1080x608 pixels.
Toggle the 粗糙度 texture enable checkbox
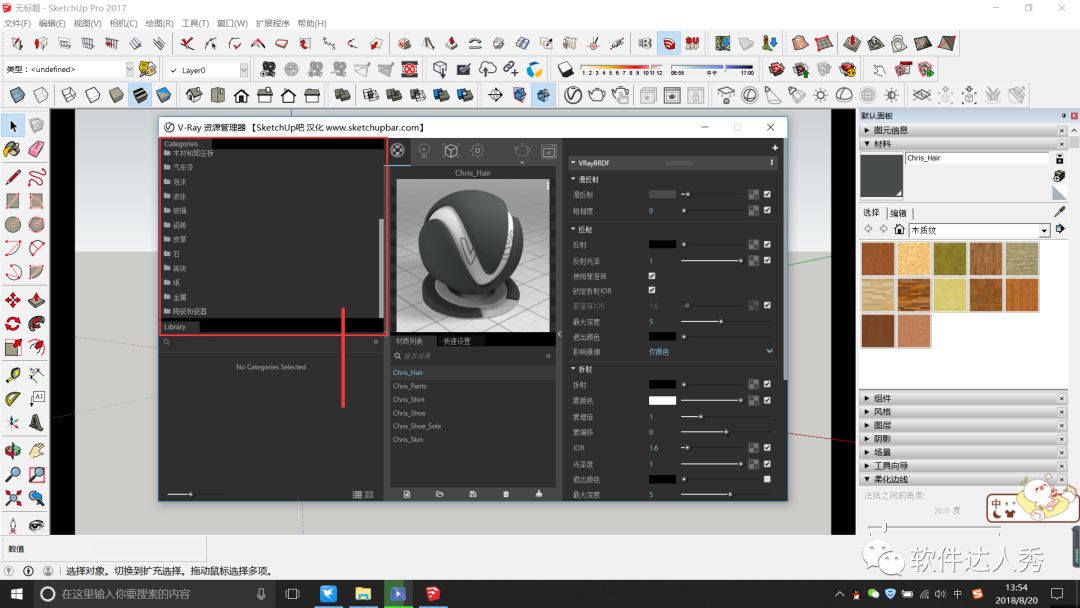[767, 210]
